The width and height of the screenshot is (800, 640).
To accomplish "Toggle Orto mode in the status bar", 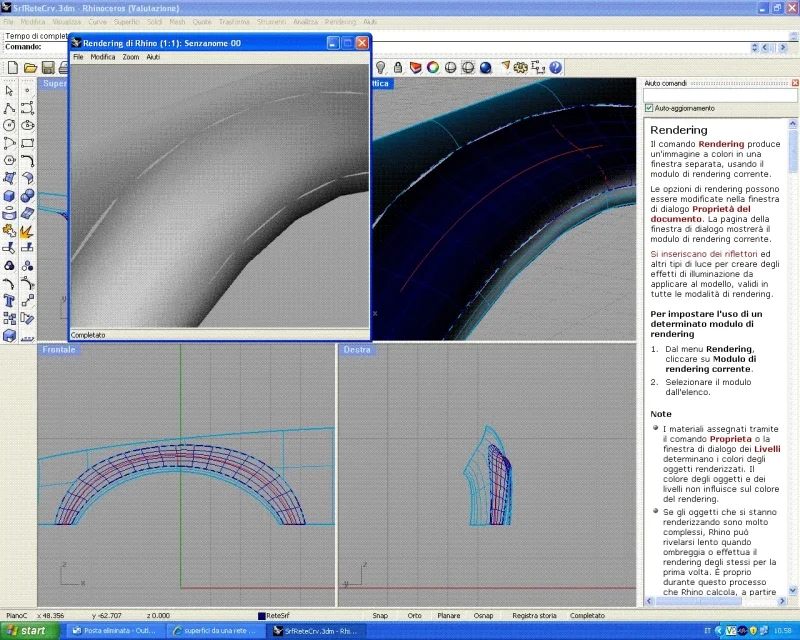I will (x=414, y=616).
